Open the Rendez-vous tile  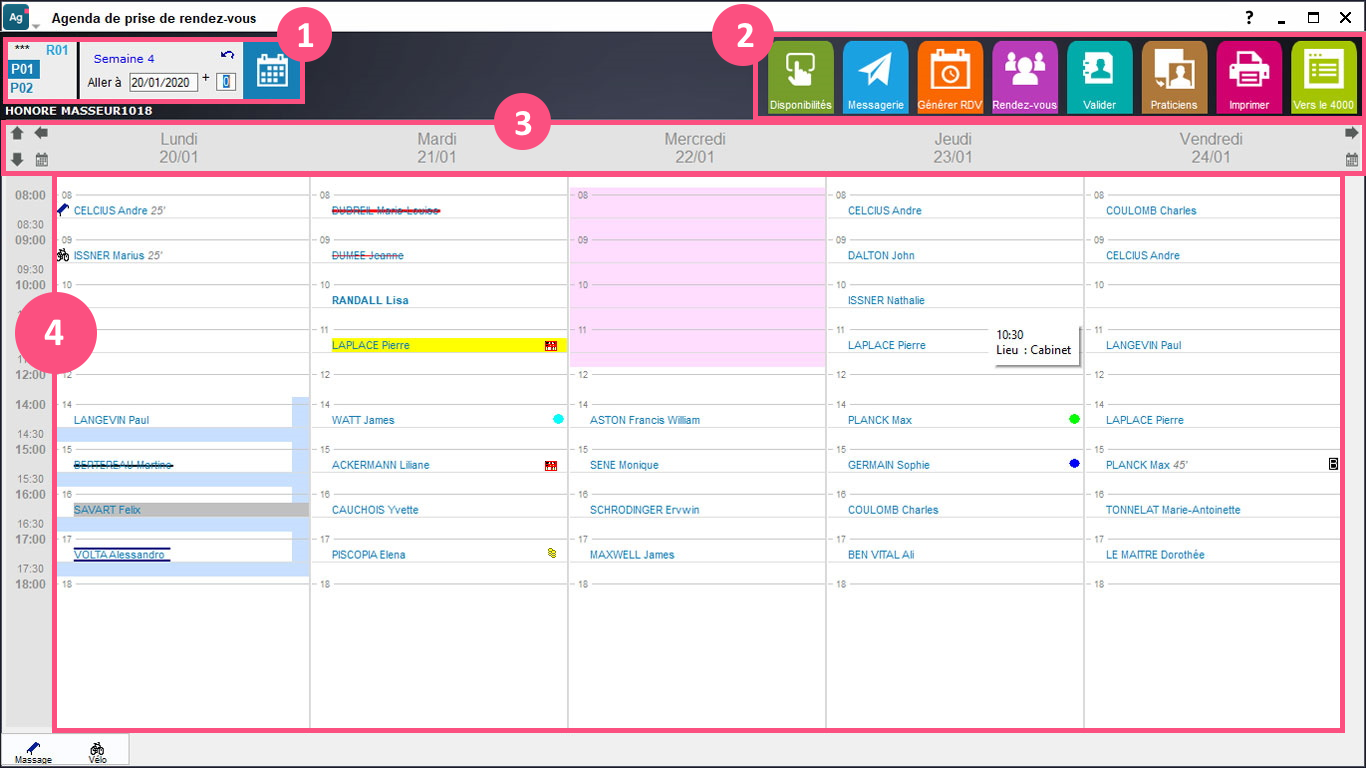click(1025, 77)
